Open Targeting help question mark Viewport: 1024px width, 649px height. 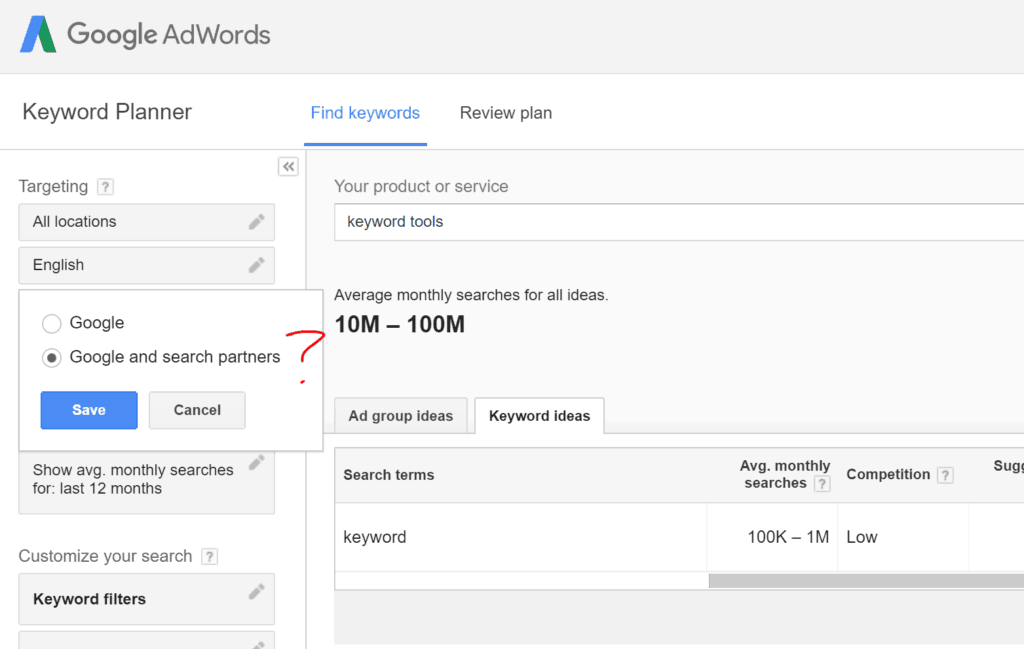(105, 187)
